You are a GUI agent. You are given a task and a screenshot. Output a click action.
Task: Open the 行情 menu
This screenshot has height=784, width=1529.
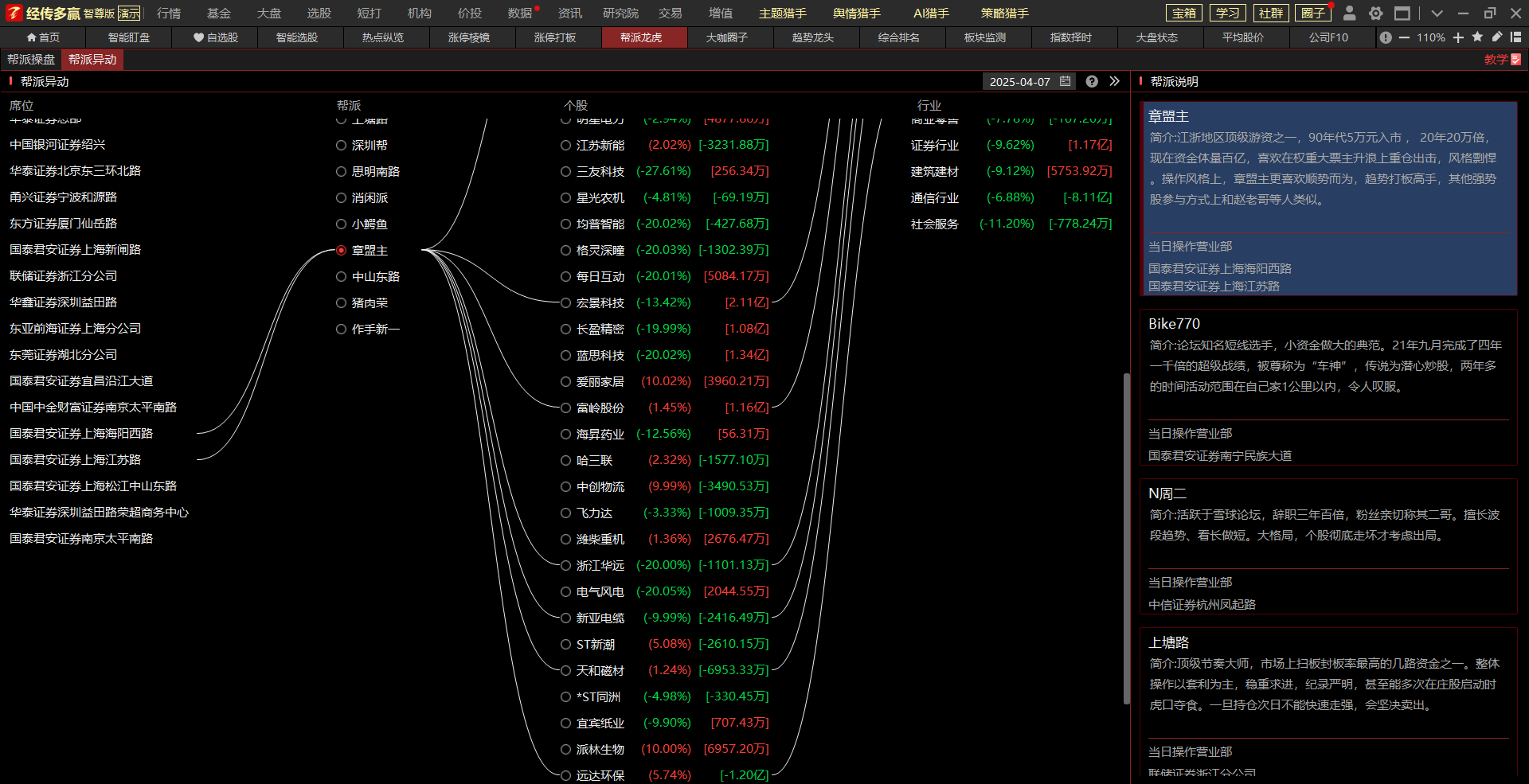[x=169, y=14]
